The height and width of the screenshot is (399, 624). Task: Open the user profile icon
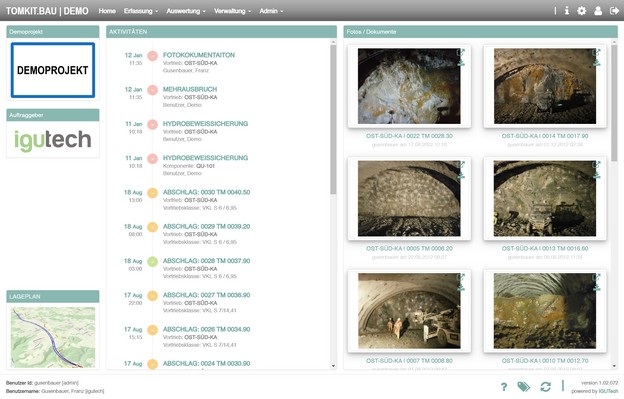(x=598, y=11)
